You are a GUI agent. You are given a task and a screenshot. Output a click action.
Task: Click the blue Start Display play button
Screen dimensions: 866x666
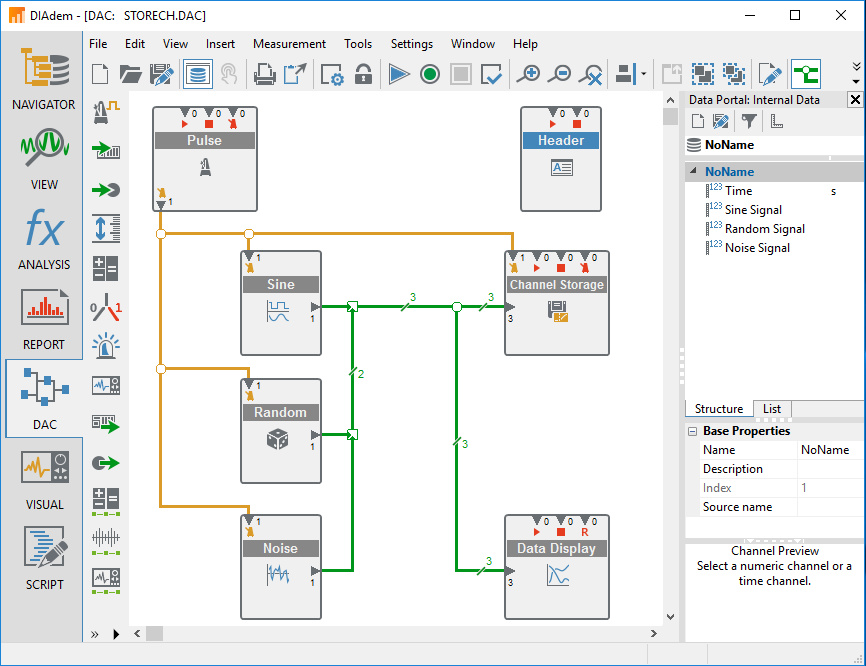pyautogui.click(x=399, y=74)
